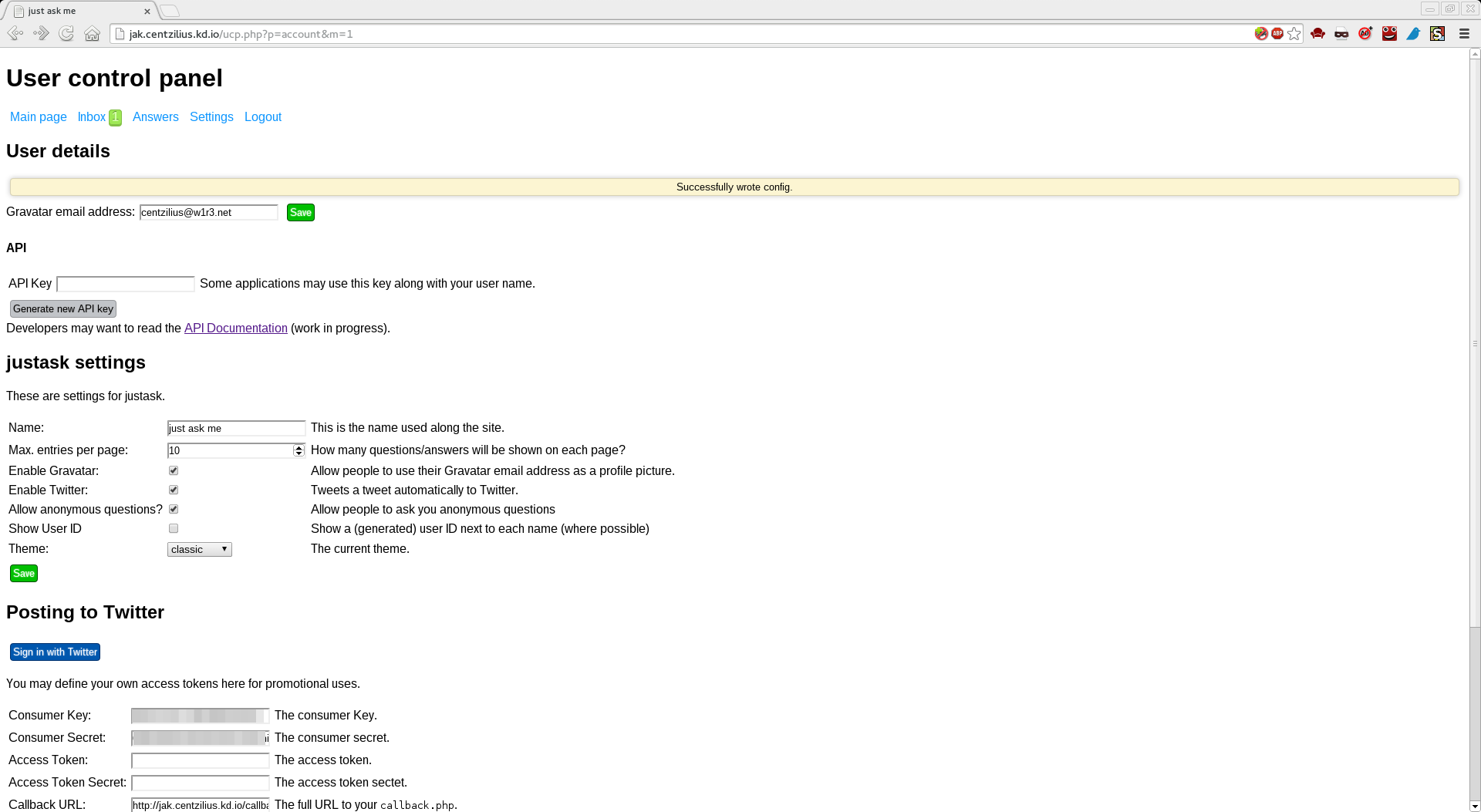Click the red smiley face extension

(x=1389, y=34)
